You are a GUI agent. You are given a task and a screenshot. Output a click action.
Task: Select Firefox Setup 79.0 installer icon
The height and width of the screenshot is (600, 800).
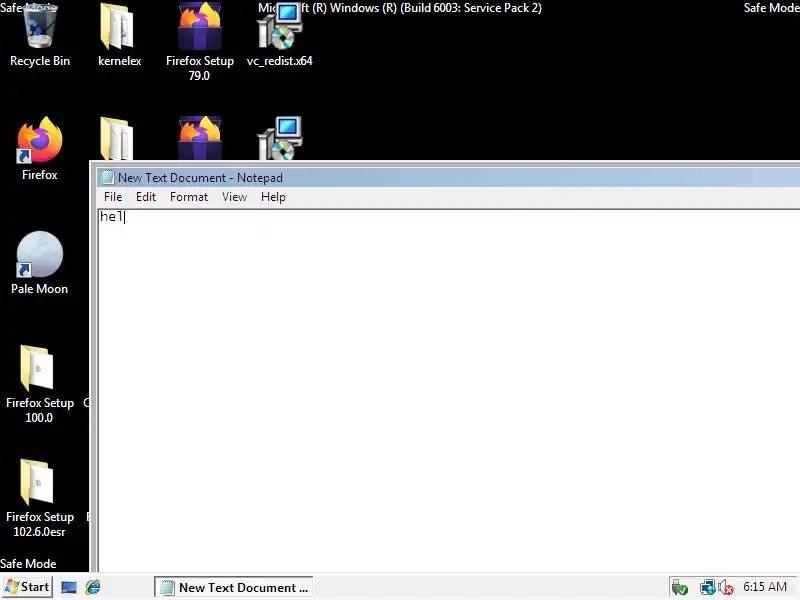(x=199, y=41)
